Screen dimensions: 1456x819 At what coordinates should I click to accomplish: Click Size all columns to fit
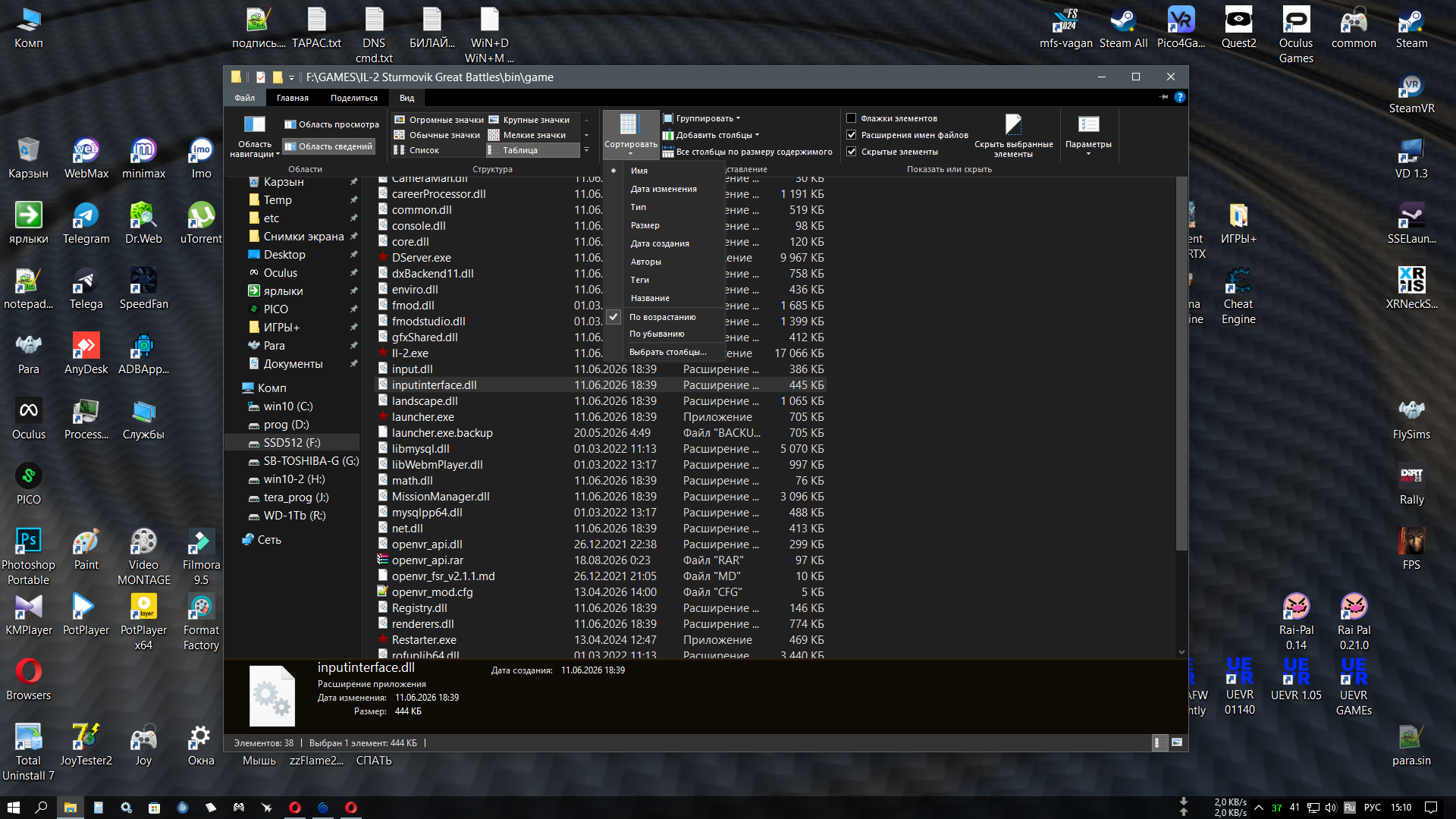748,152
